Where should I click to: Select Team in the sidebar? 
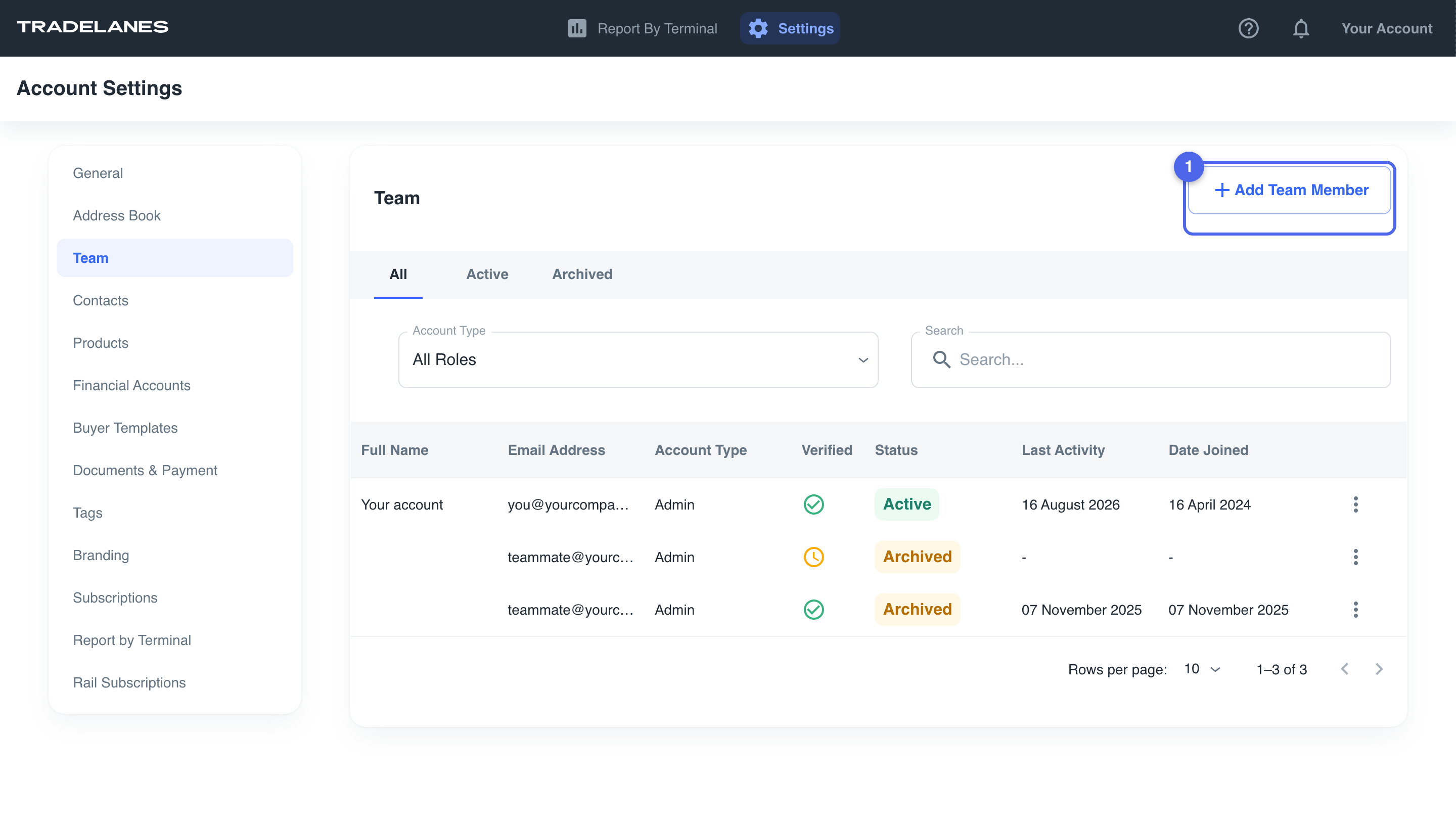tap(175, 258)
